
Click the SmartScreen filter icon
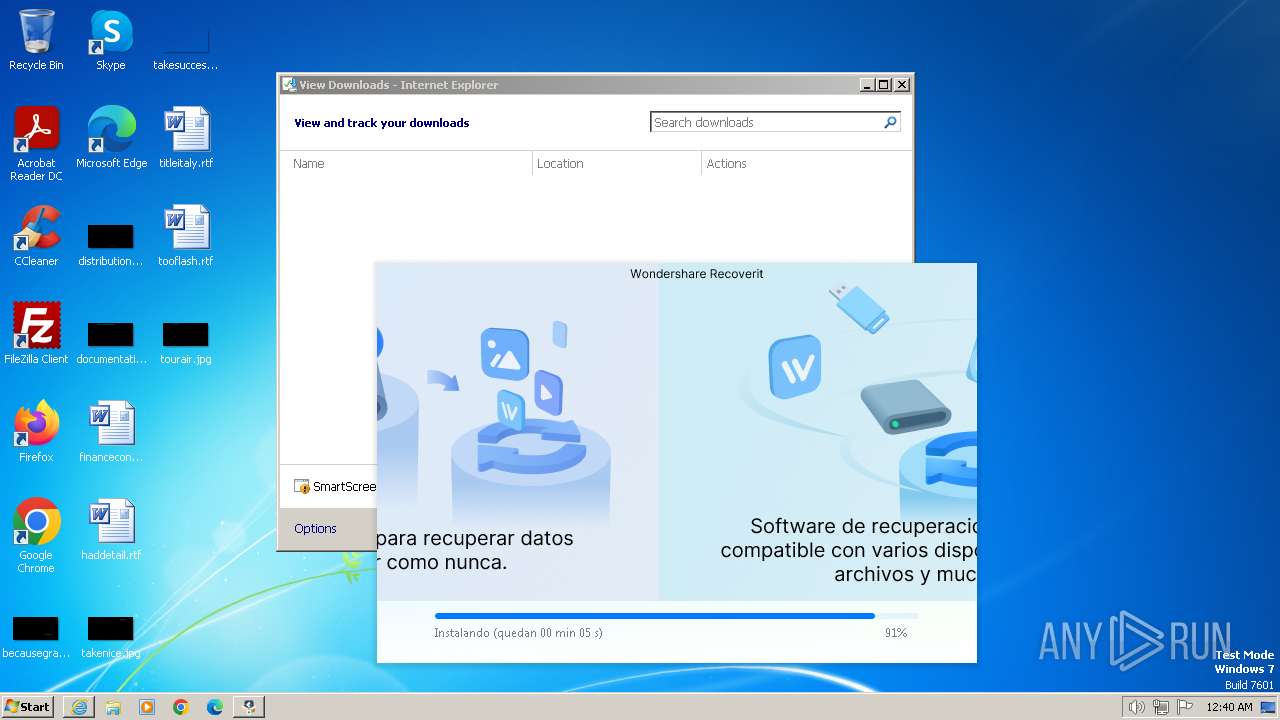302,487
